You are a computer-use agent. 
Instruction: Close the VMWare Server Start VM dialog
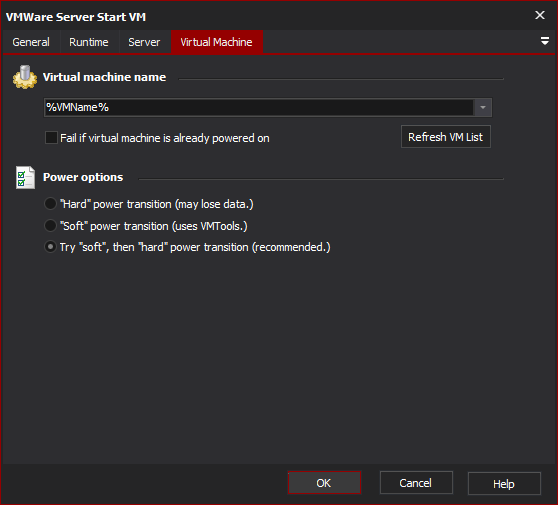point(539,15)
